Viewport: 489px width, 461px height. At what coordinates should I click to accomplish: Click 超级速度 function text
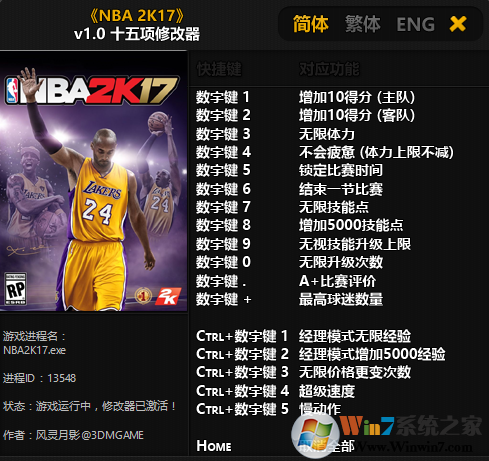pos(327,391)
